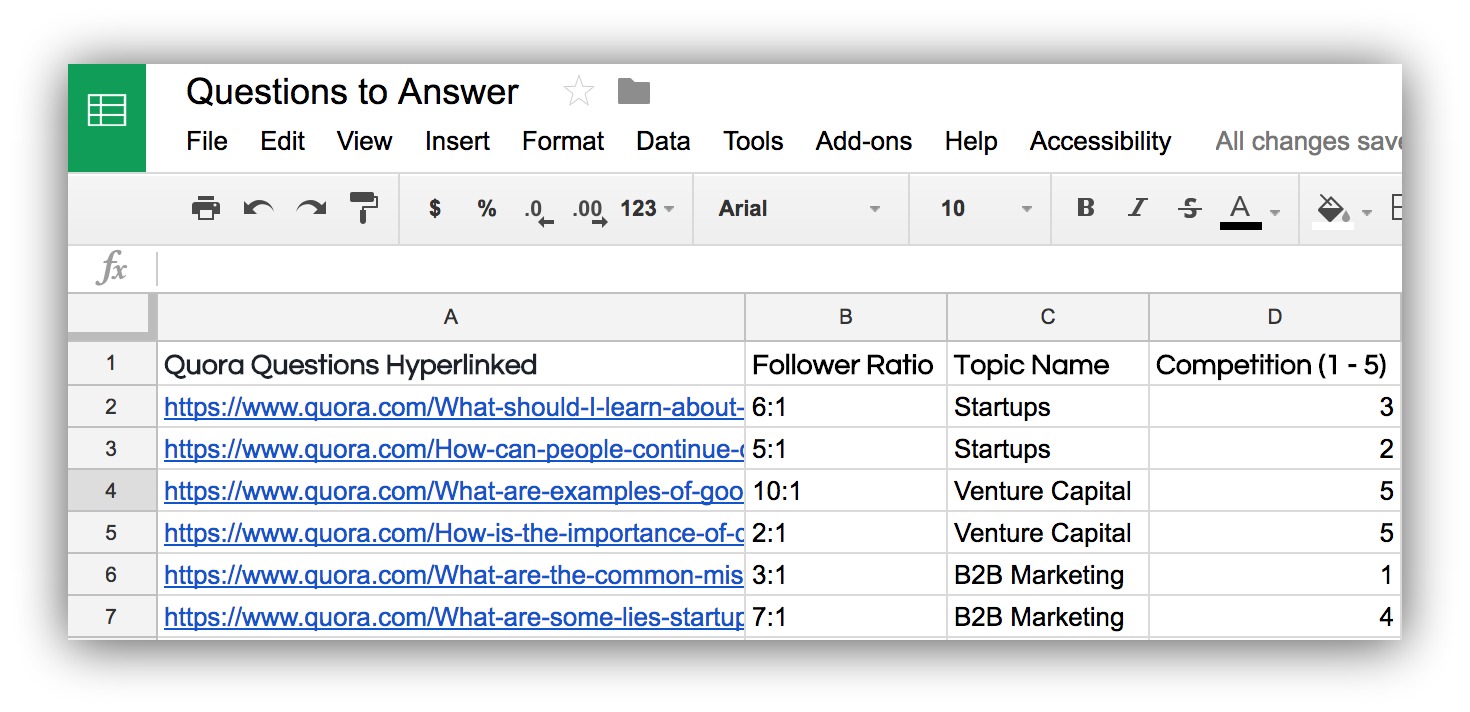Select row 4 header

111,491
